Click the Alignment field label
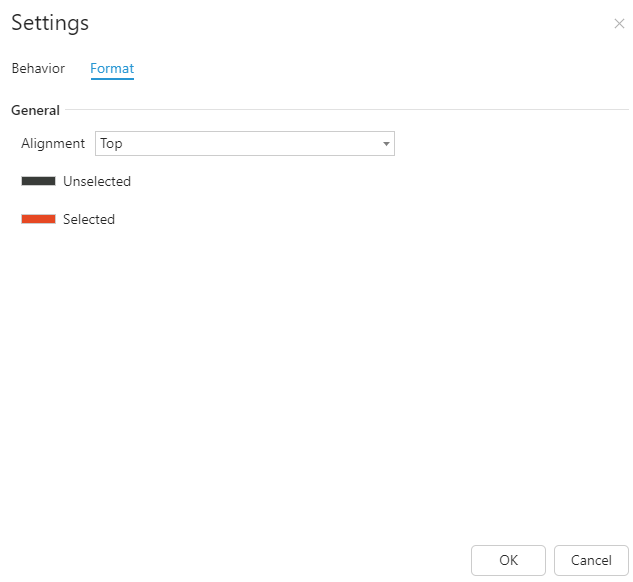The image size is (633, 582). point(53,143)
